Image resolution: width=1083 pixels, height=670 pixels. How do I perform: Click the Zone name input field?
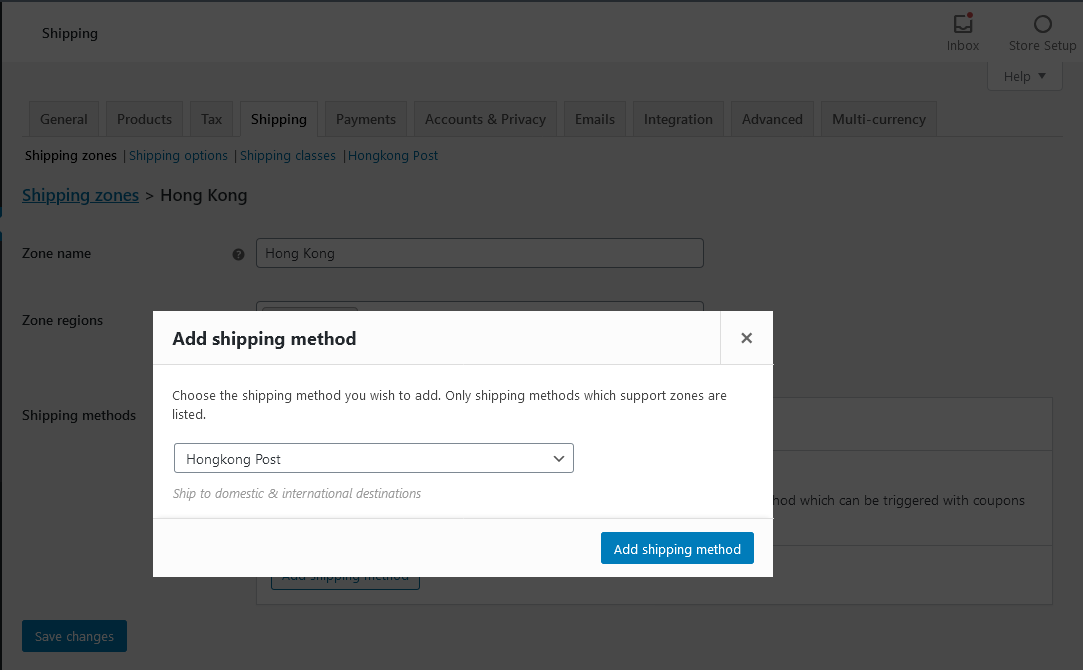coord(480,253)
